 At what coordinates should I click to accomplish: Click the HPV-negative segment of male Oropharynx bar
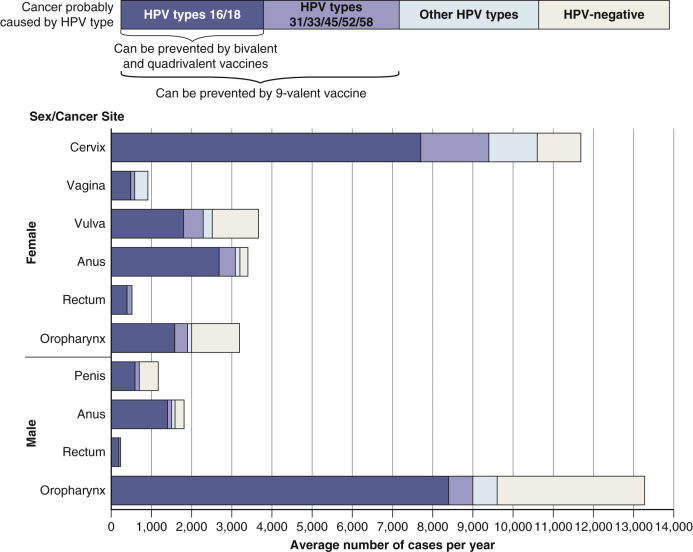tap(570, 490)
